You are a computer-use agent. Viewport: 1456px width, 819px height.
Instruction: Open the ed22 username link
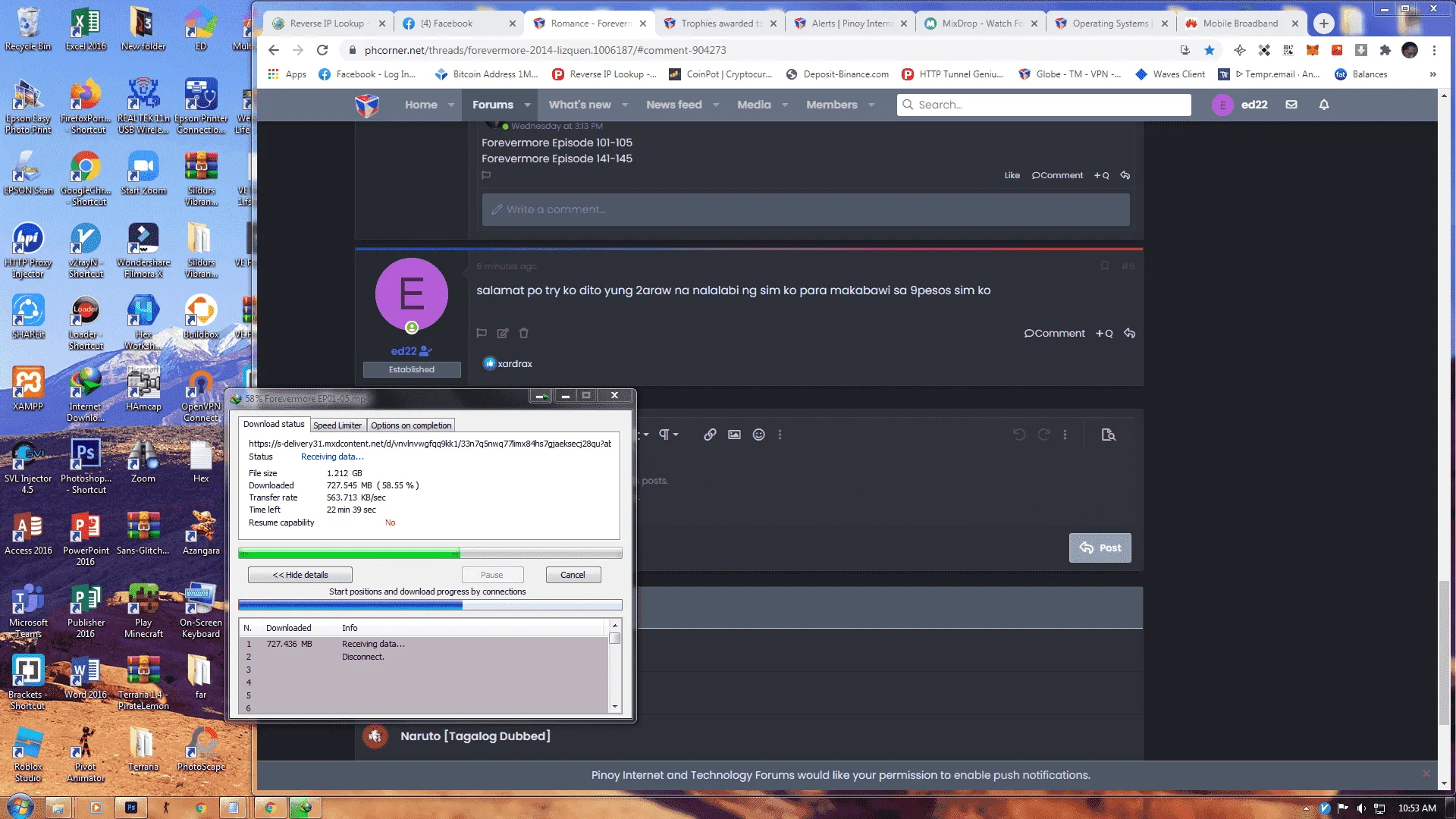tap(403, 351)
